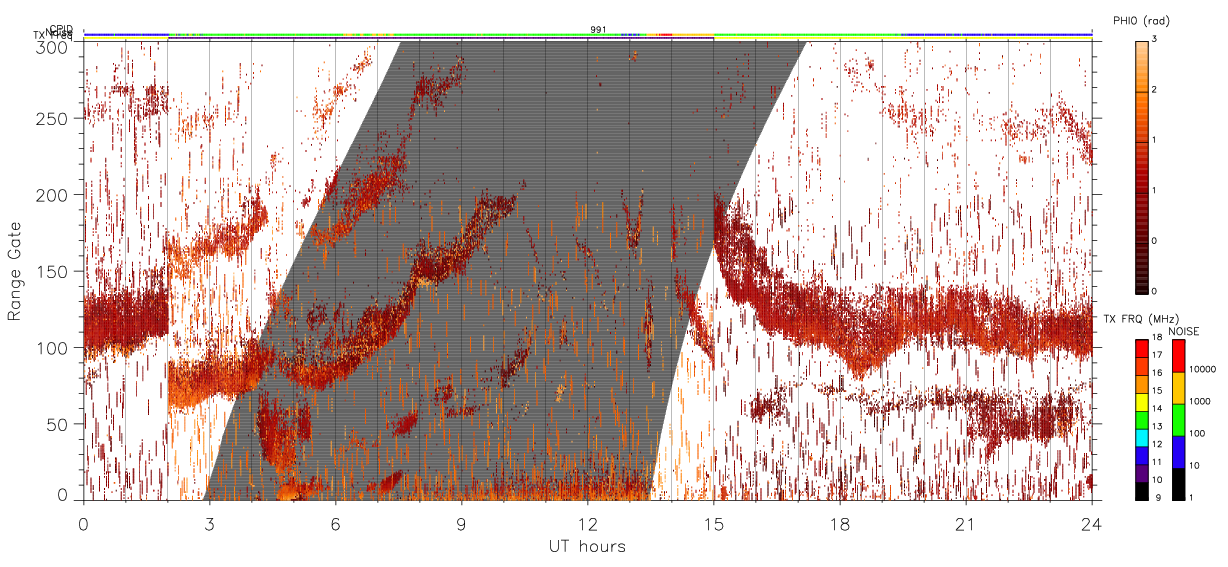
Task: Click the PHI0 orange-to-dark-red gradient colorbar
Action: pos(1141,166)
